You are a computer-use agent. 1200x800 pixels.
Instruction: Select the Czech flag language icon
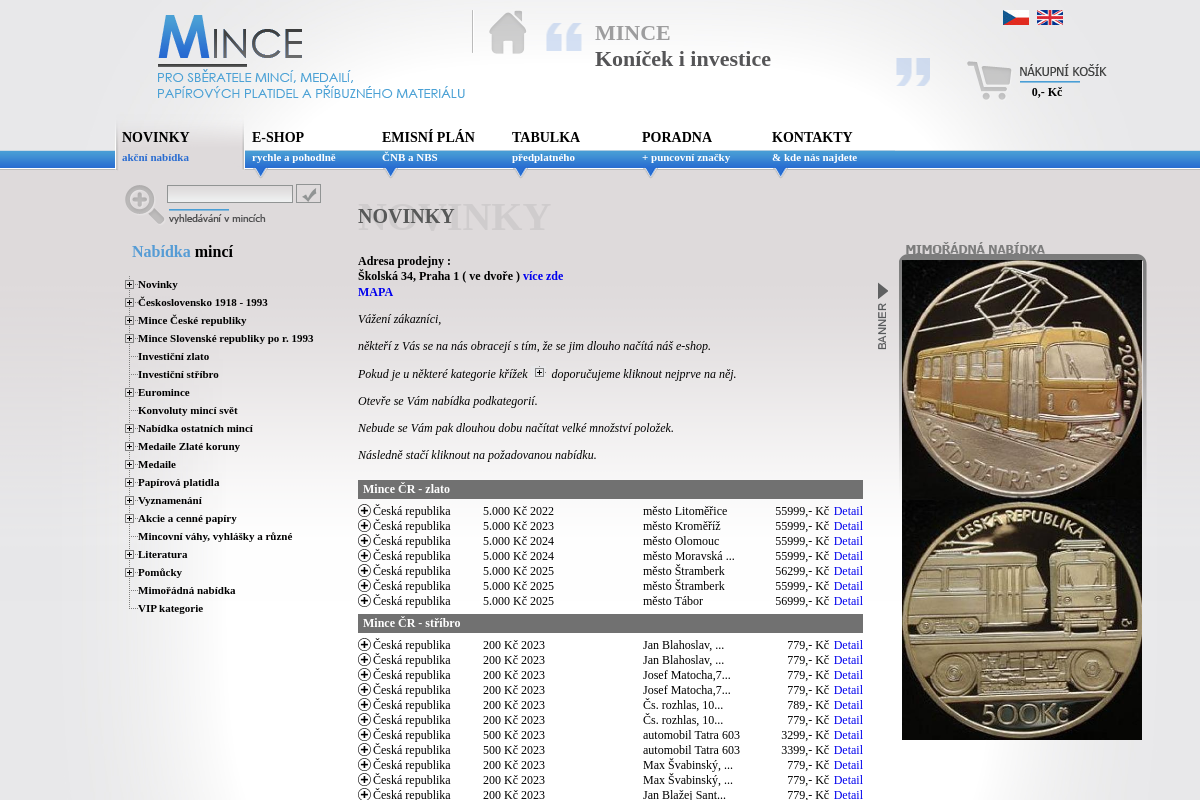pos(1015,16)
